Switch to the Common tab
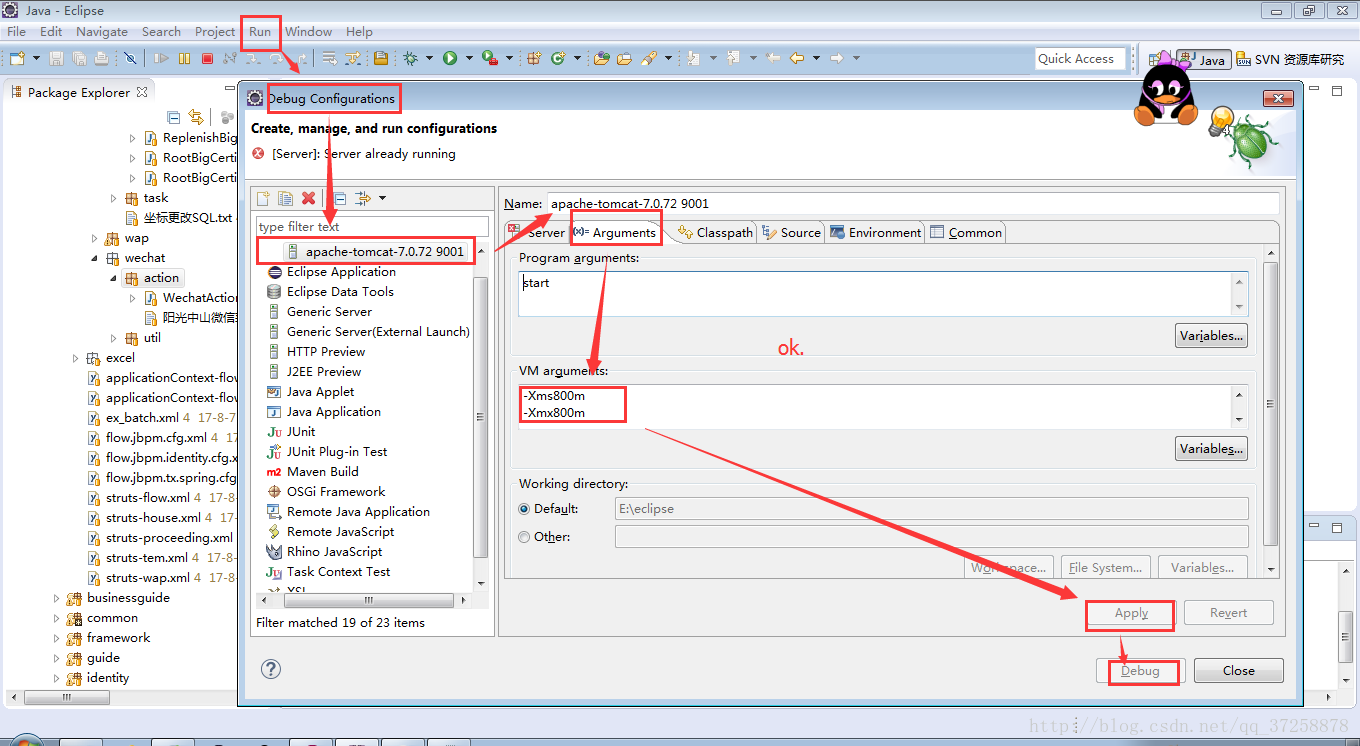This screenshot has width=1360, height=746. tap(966, 232)
